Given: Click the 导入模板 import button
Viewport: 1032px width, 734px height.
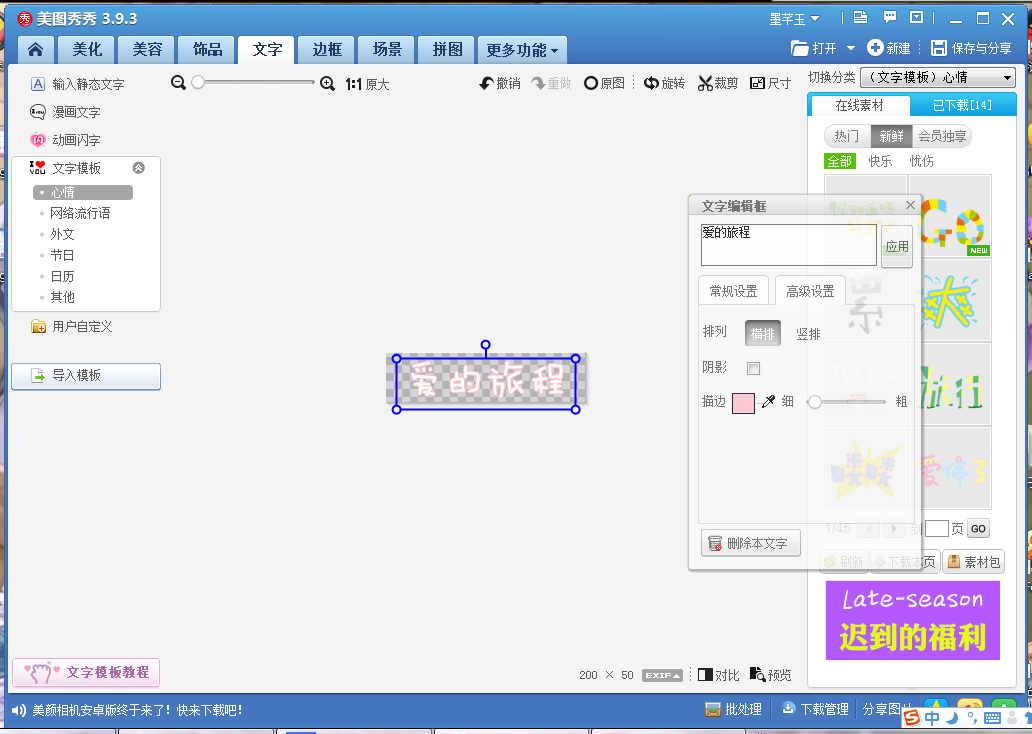Looking at the screenshot, I should coord(86,376).
